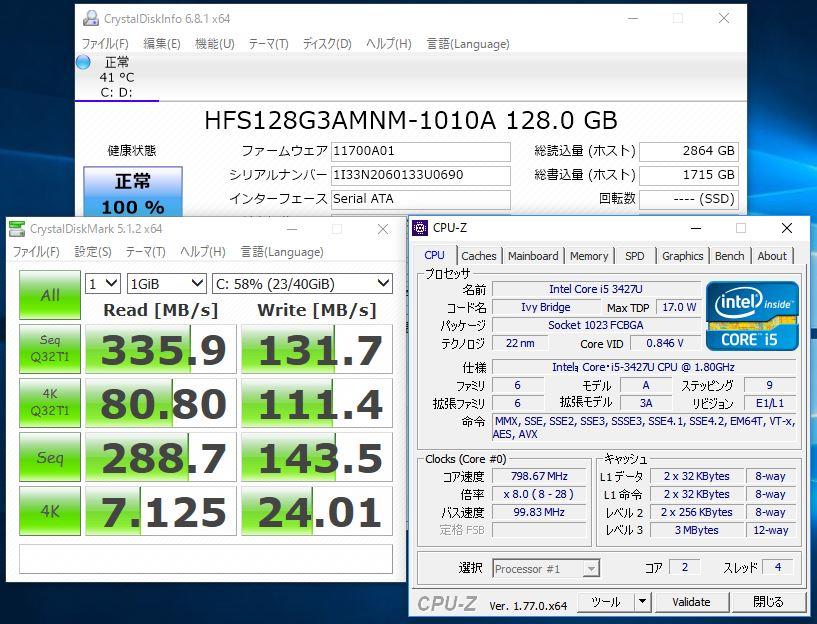Click the total host reads value 2864 GB
This screenshot has width=817, height=624.
(689, 151)
